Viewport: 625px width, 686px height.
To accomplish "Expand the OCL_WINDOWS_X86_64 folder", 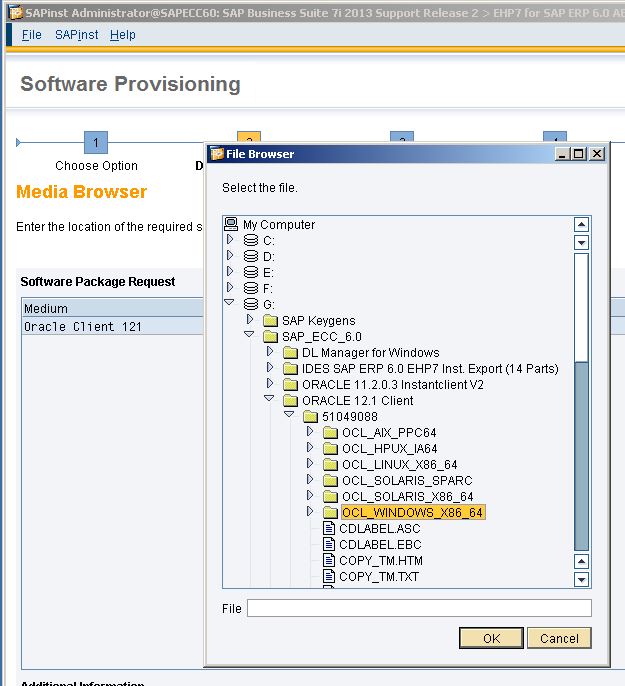I will pos(310,511).
